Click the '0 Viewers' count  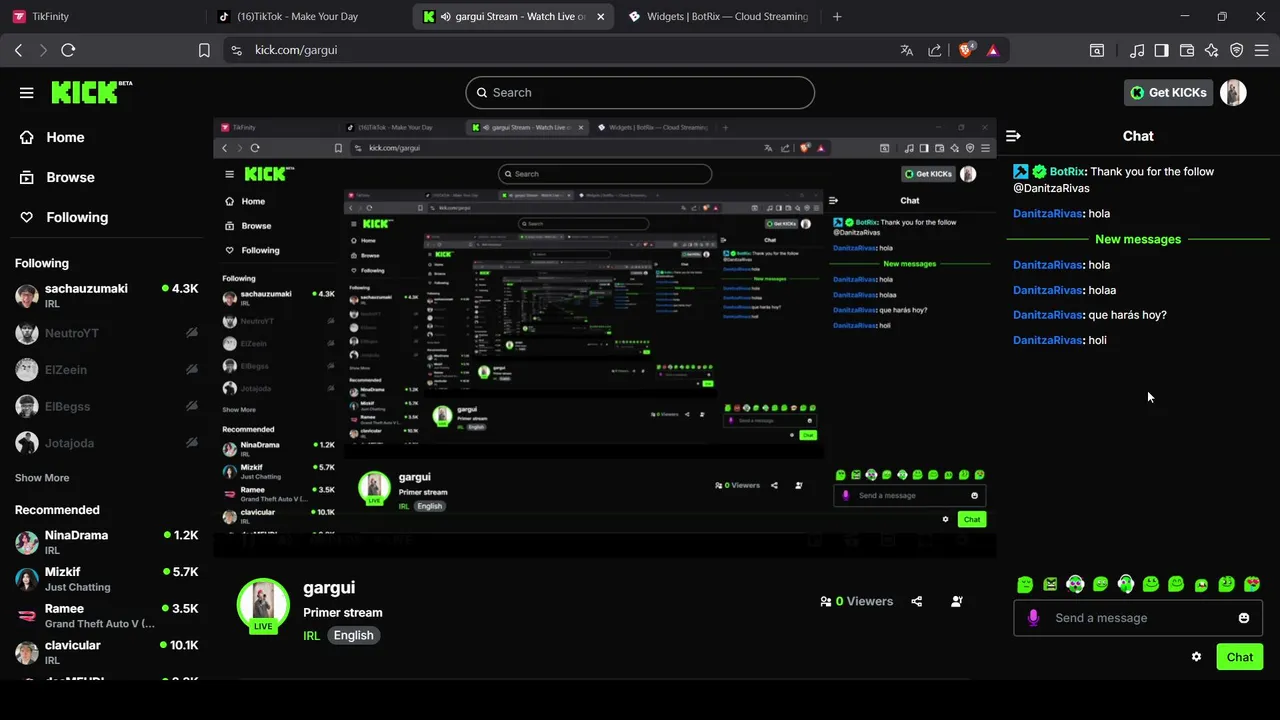point(856,601)
